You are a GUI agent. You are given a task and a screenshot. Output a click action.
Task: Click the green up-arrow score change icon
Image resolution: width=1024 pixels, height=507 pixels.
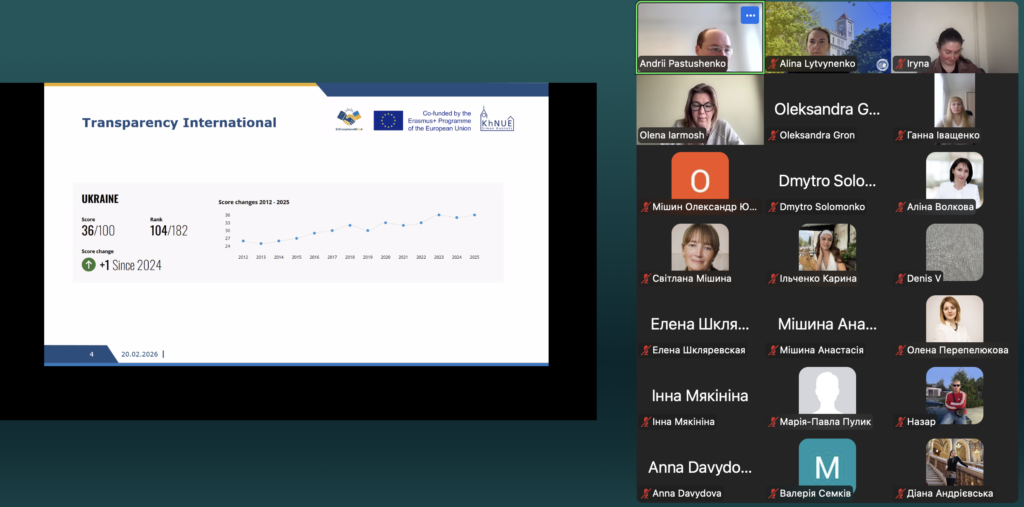89,265
